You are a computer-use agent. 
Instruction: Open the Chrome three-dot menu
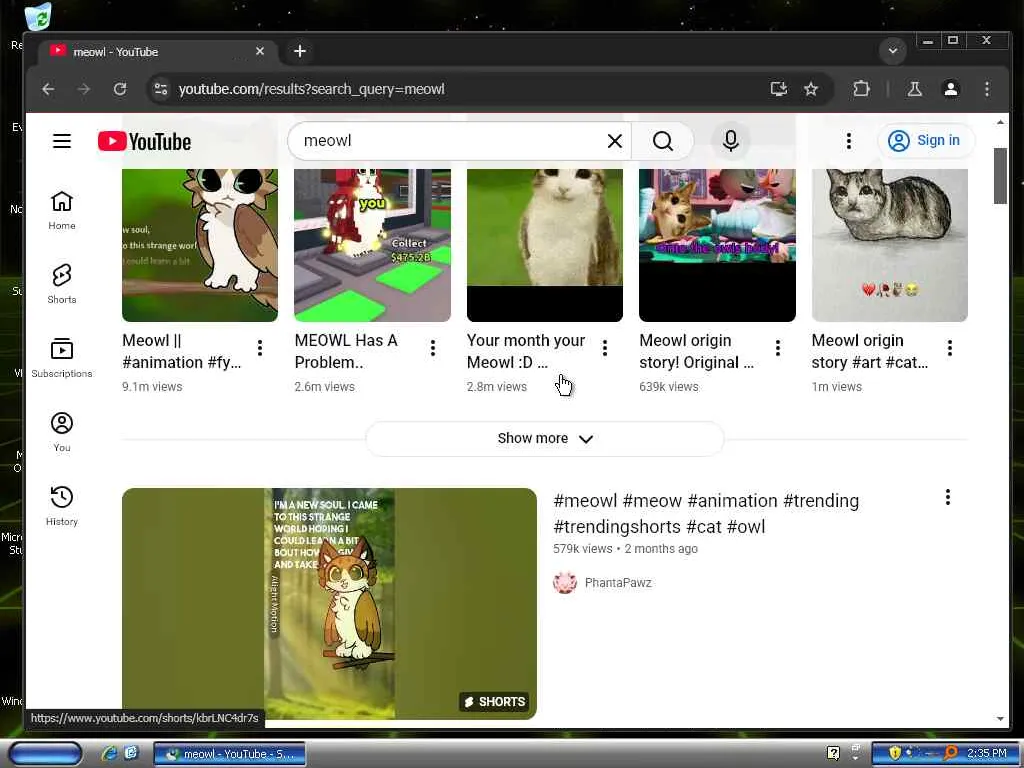pyautogui.click(x=987, y=89)
